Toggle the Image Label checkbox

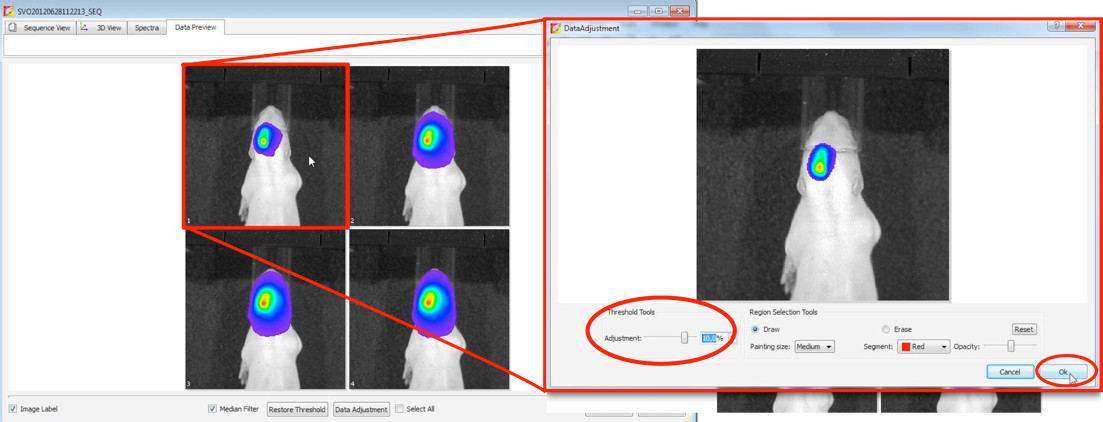pos(13,409)
